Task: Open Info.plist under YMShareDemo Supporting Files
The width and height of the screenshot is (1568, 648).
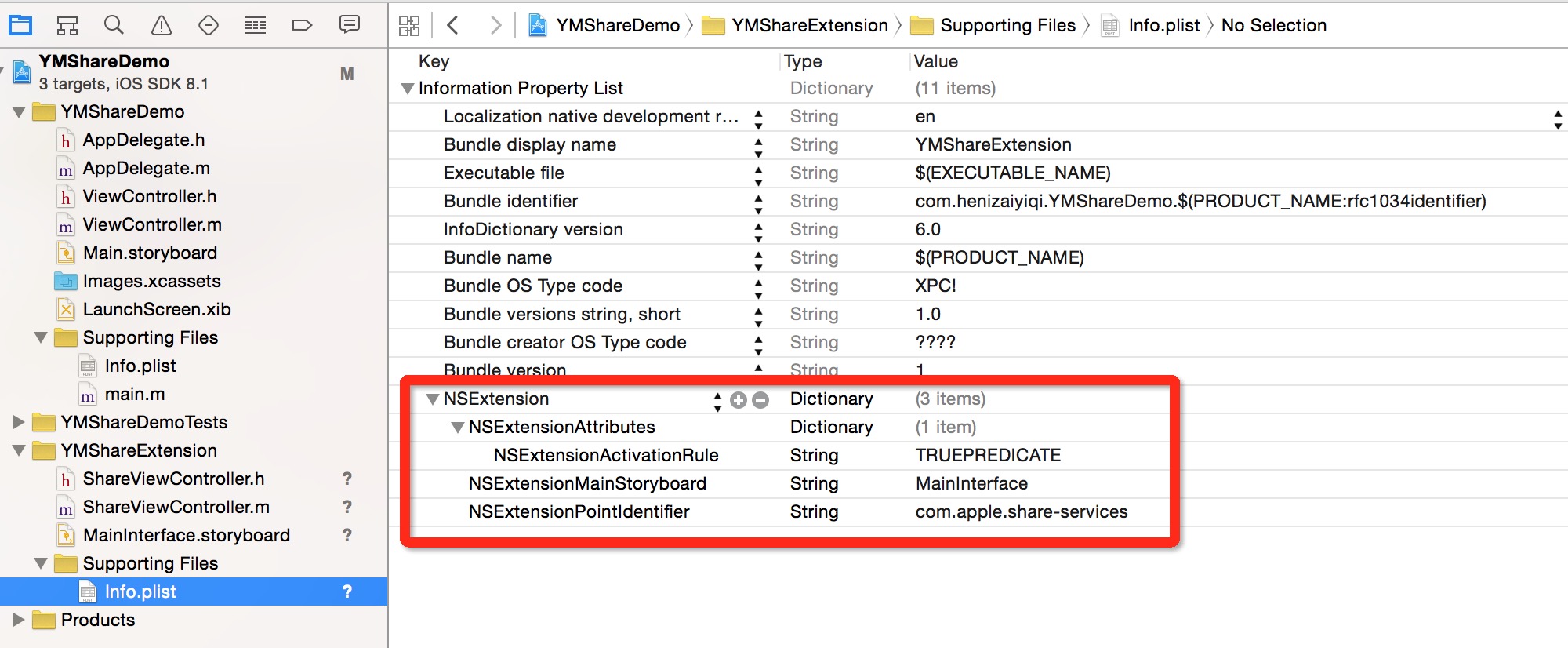Action: tap(140, 366)
